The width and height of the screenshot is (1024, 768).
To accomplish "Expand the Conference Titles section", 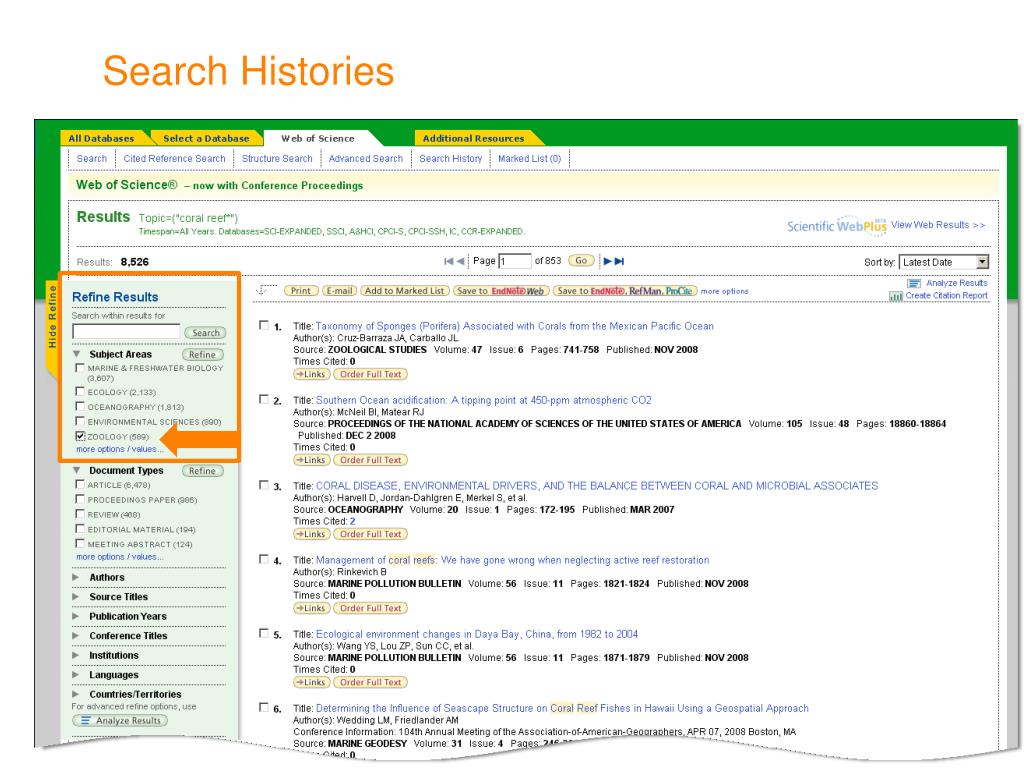I will (76, 635).
